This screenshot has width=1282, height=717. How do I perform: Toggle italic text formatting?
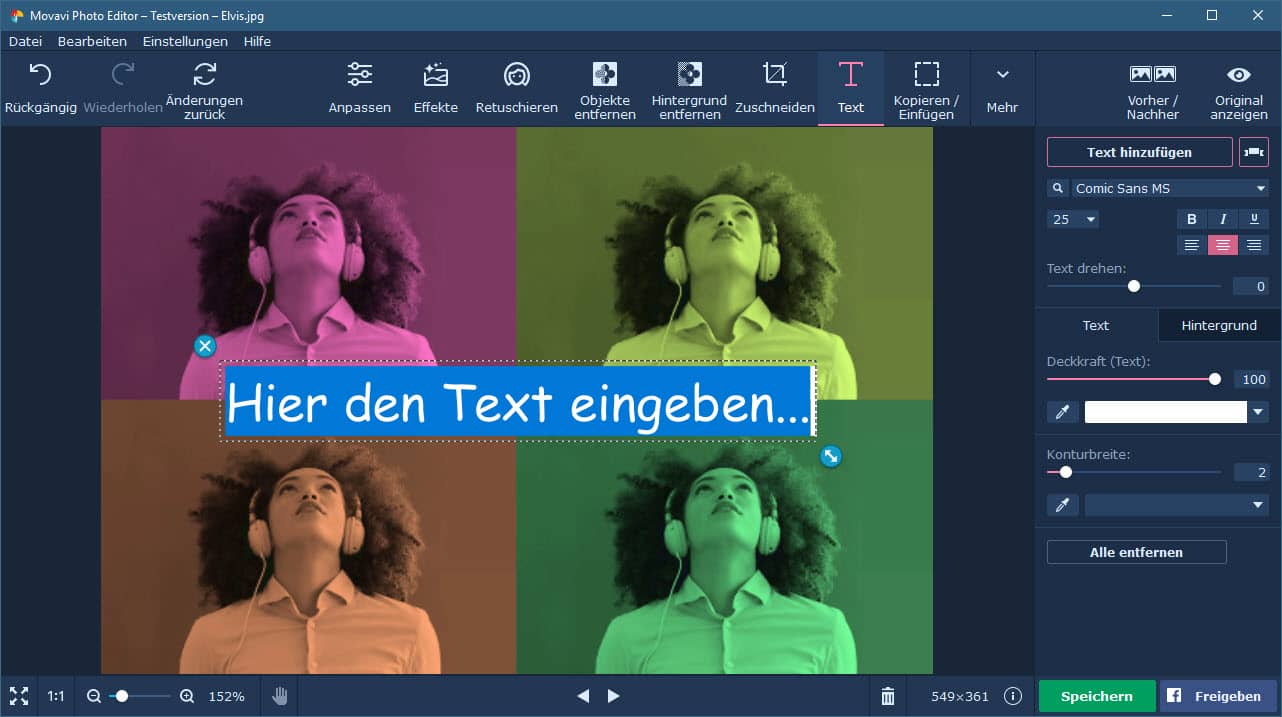tap(1223, 219)
